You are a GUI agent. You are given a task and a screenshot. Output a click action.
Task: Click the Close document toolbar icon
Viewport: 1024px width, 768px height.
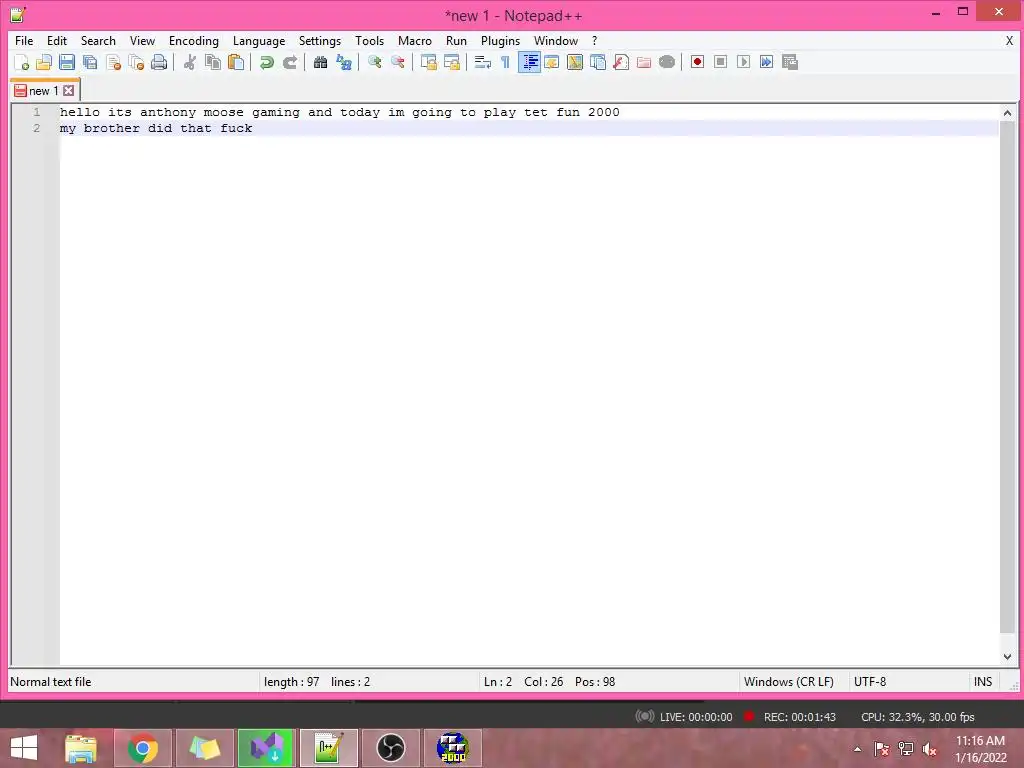[114, 62]
